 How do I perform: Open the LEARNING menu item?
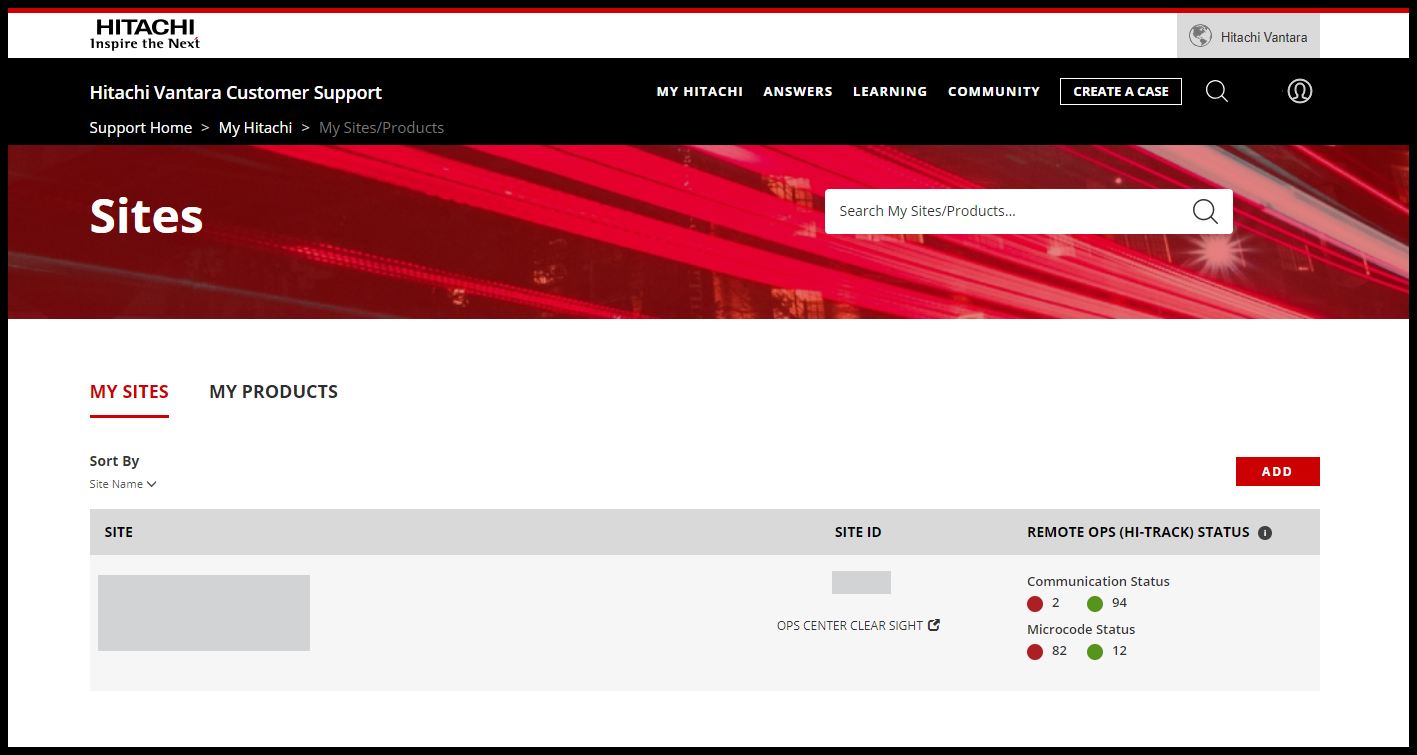click(890, 91)
